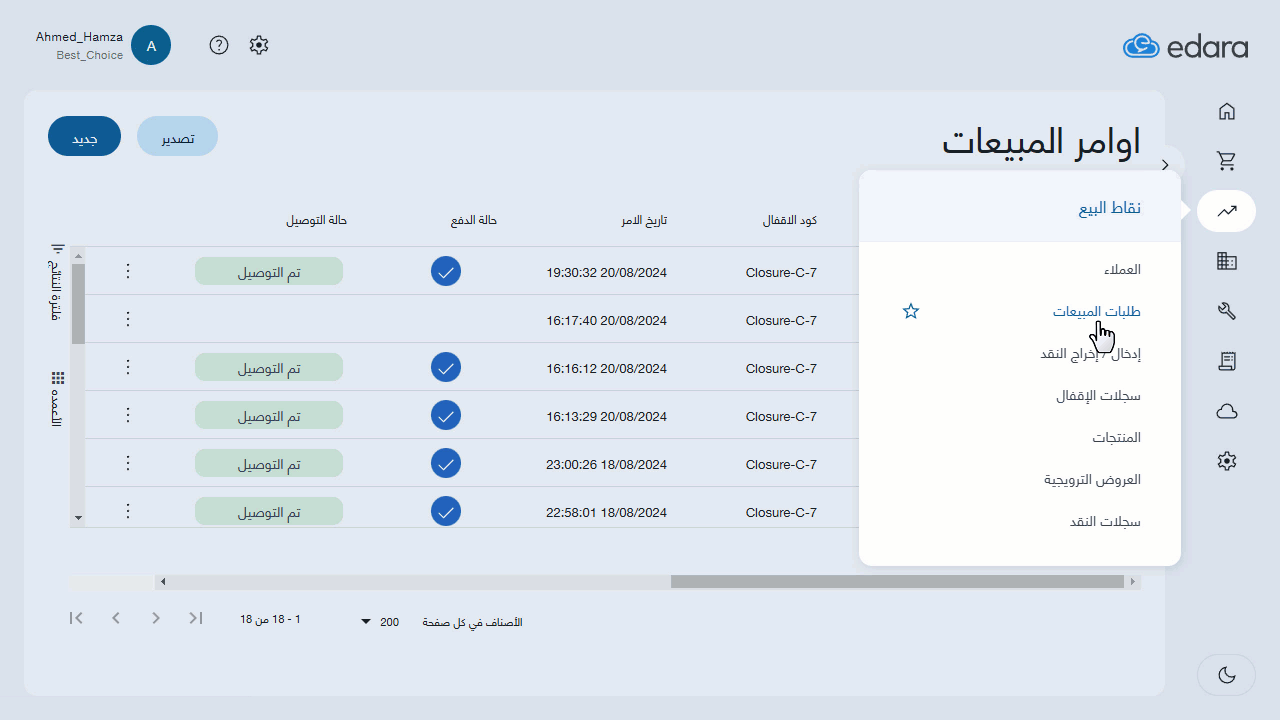Screen dimensions: 1280x720
Task: Click the edara logo
Action: [1185, 46]
